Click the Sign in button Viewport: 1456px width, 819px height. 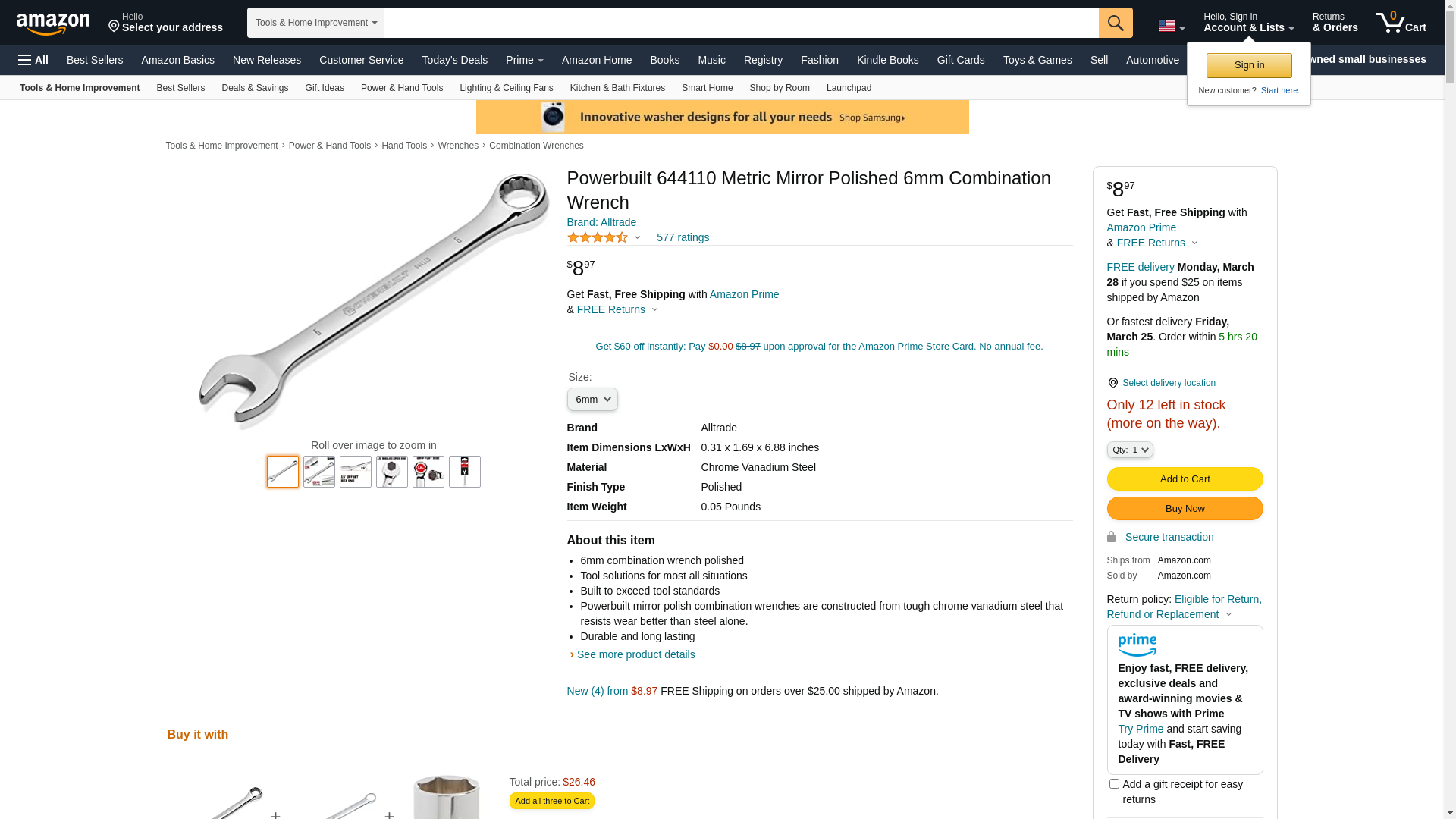(x=1249, y=65)
